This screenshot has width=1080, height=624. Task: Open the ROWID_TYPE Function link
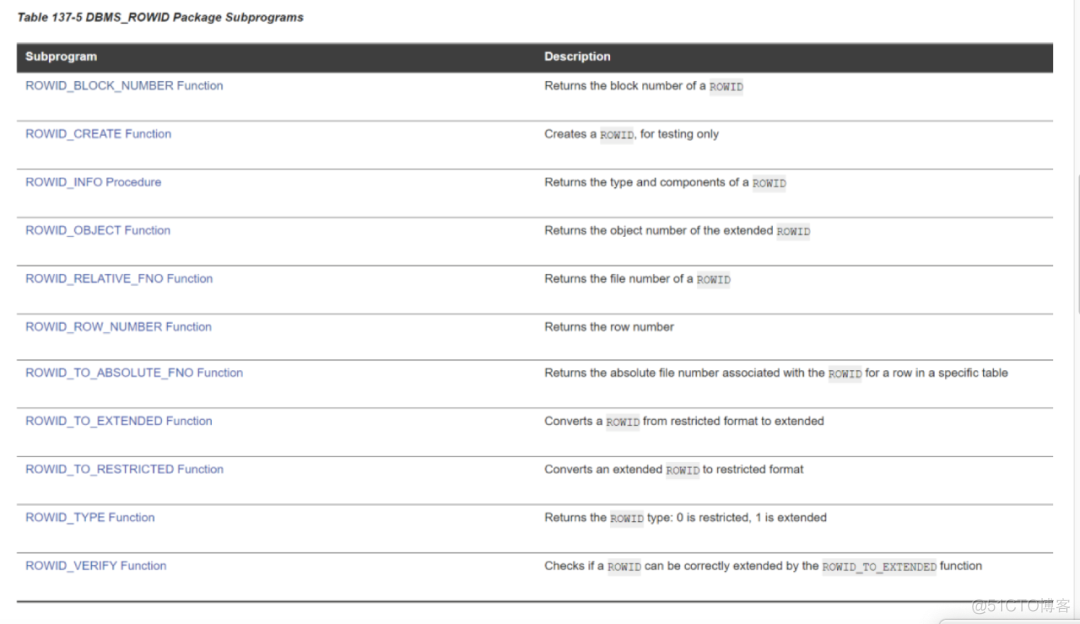(89, 517)
